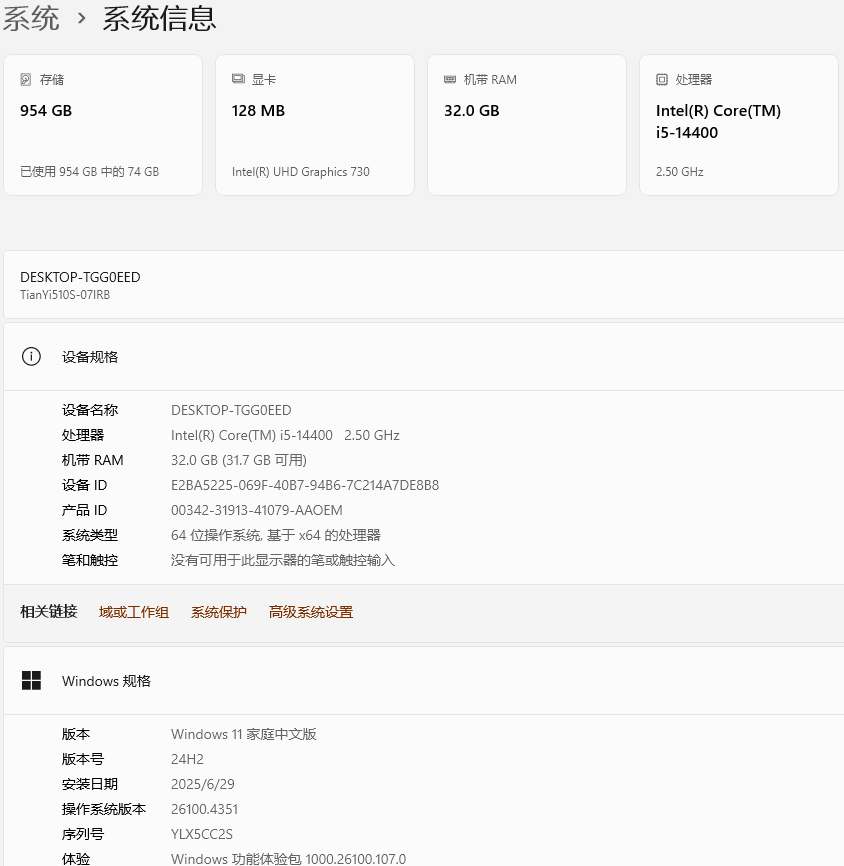Image resolution: width=844 pixels, height=866 pixels.
Task: Click the 已使用 954 GB 中的 74 GB text
Action: (x=89, y=172)
